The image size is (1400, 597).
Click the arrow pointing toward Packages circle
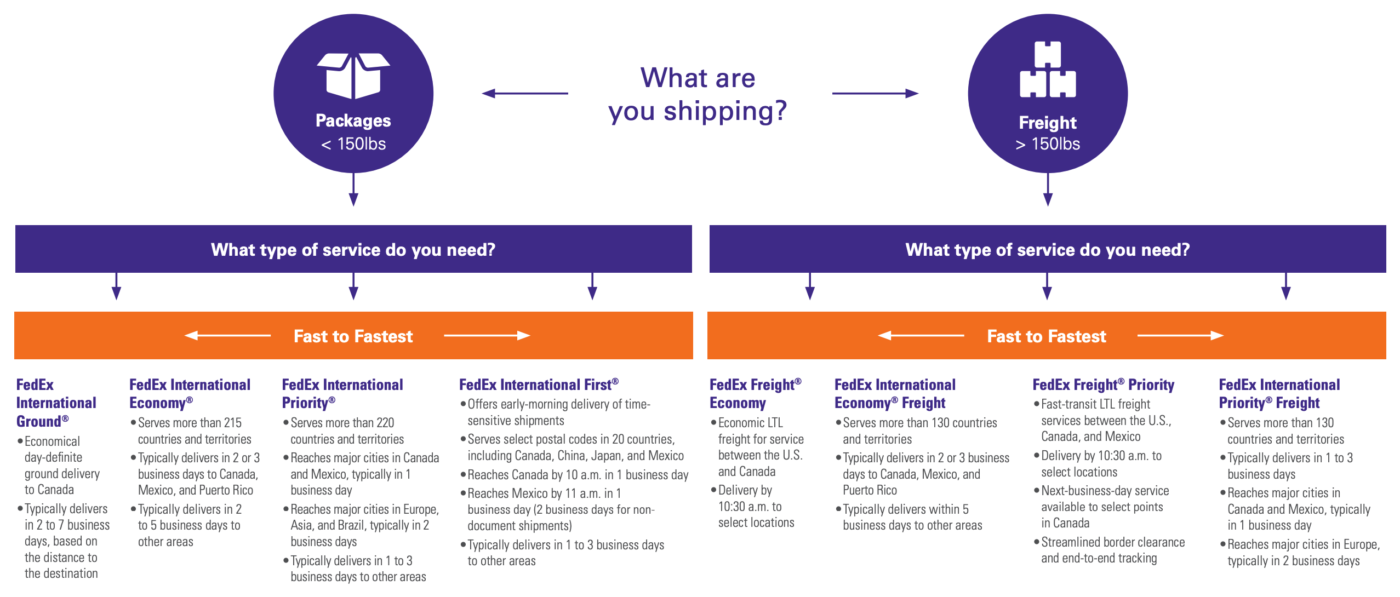click(524, 94)
